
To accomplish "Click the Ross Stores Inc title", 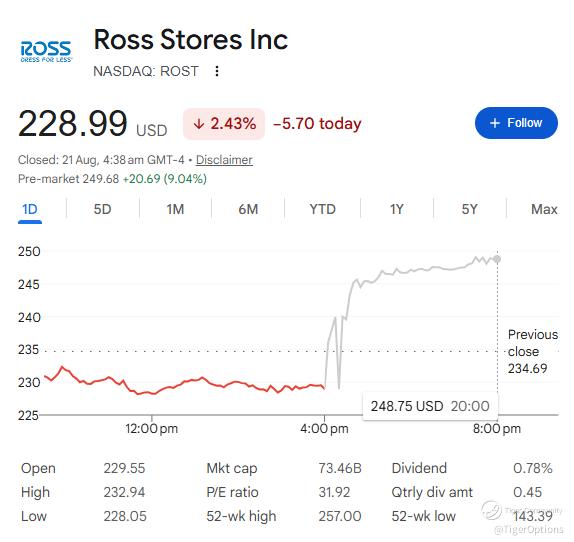I will tap(191, 40).
